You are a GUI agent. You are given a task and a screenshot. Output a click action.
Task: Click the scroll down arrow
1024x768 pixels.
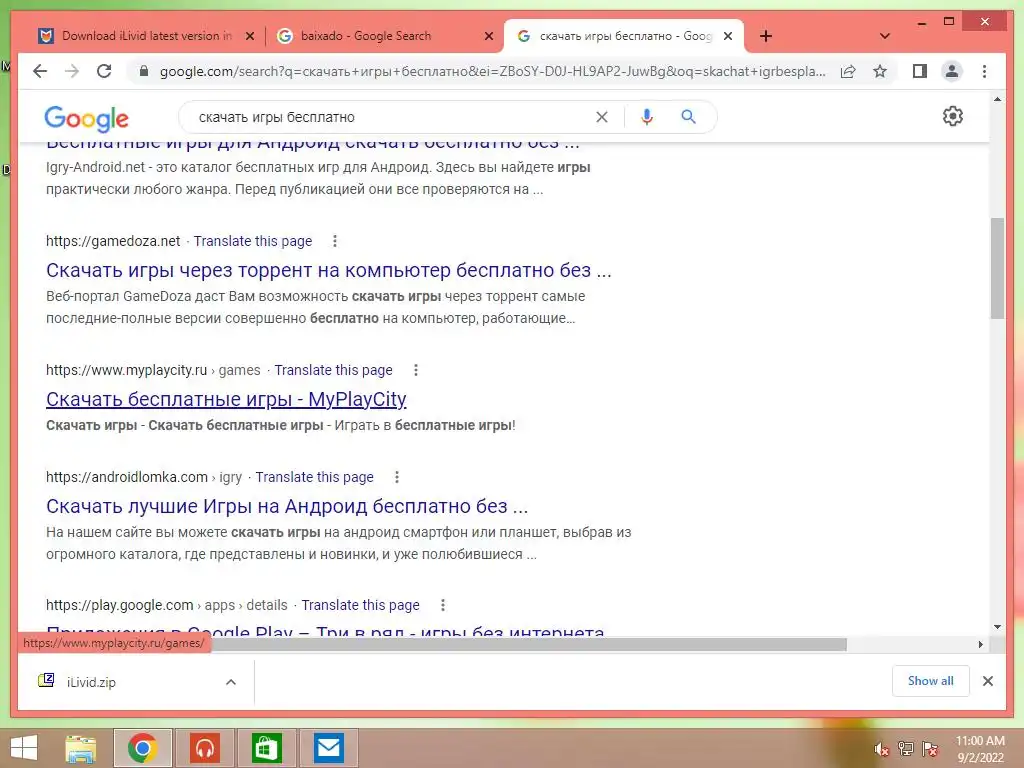(x=997, y=627)
